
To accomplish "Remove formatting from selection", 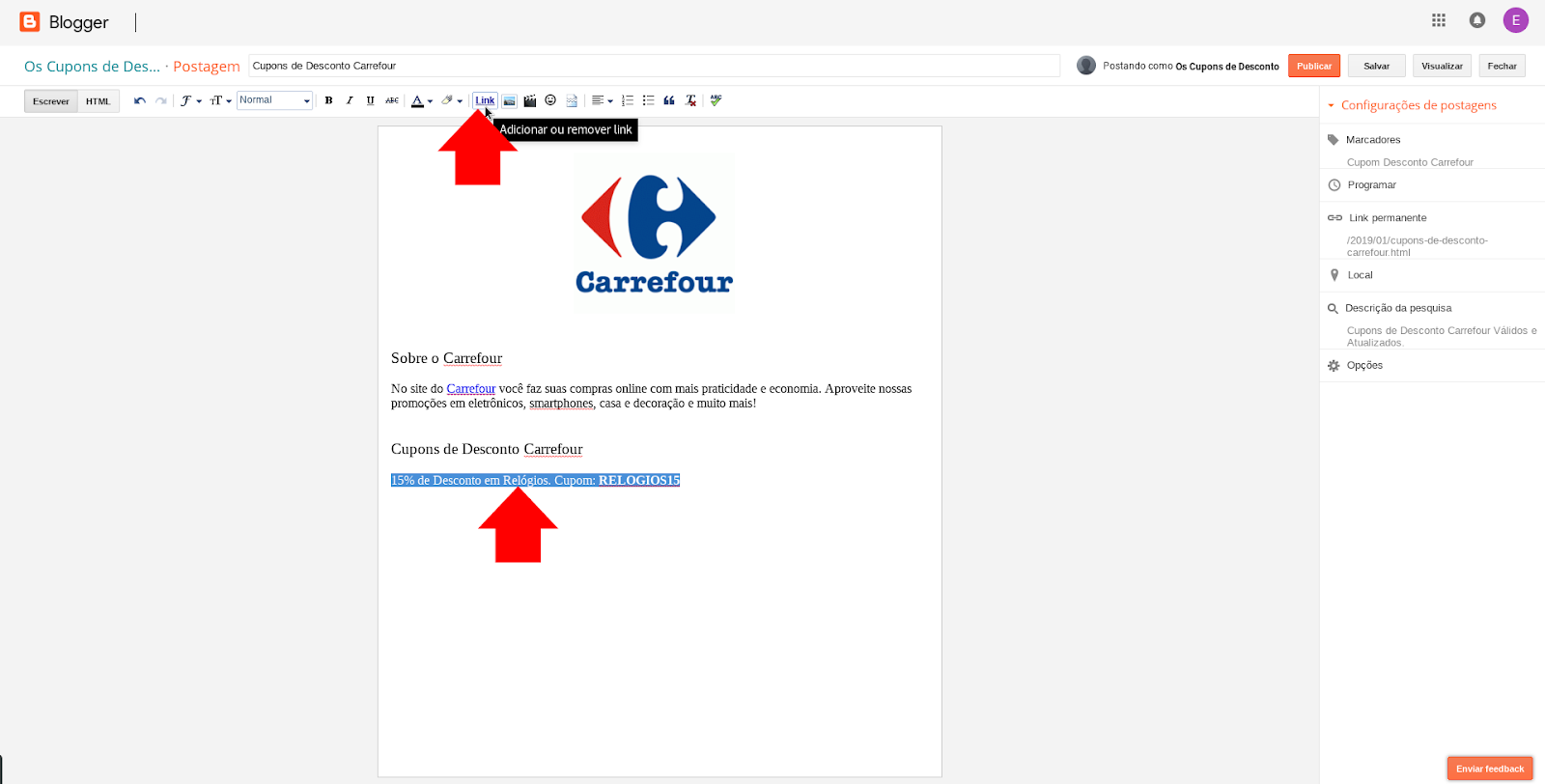I will tap(690, 100).
